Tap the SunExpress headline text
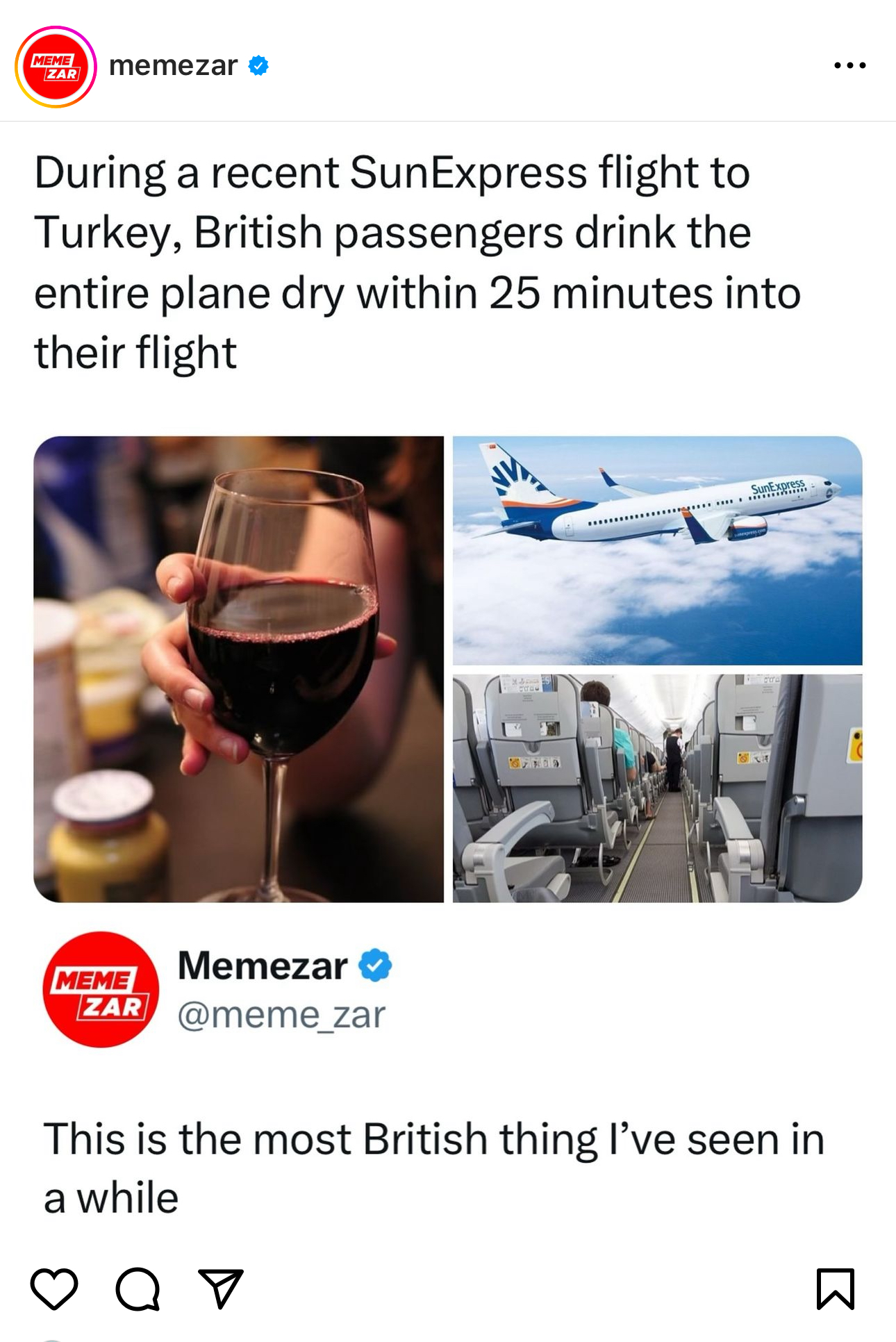The height and width of the screenshot is (1342, 896). coord(417,263)
